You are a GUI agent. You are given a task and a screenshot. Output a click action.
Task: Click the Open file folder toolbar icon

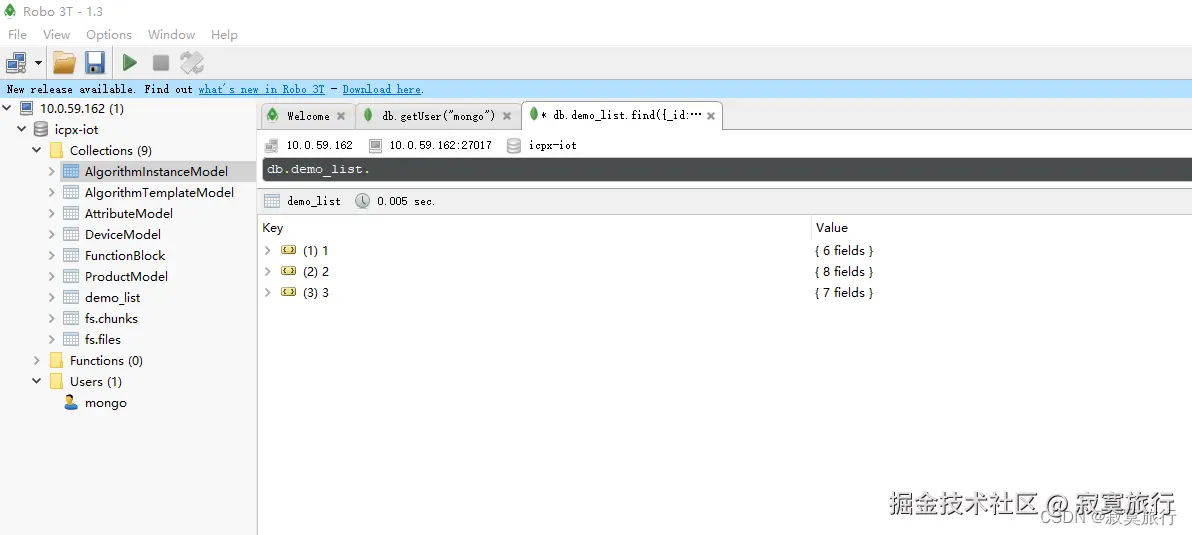click(65, 63)
